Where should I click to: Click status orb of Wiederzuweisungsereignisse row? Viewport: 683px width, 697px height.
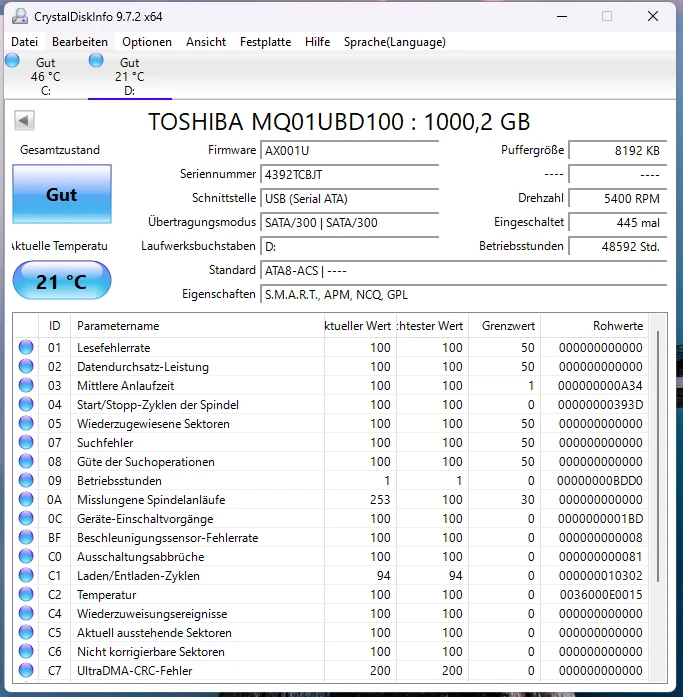pyautogui.click(x=26, y=613)
